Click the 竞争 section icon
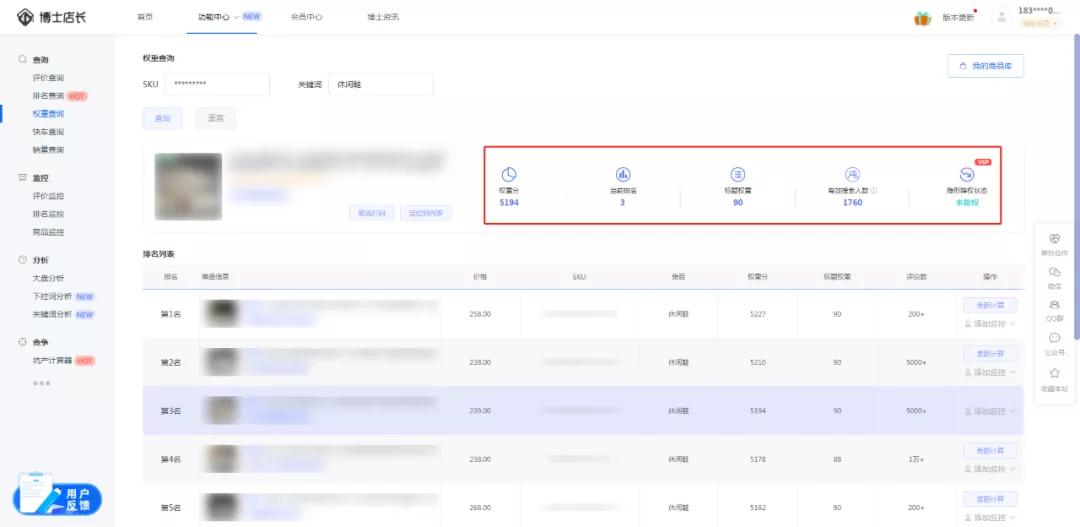 23,342
